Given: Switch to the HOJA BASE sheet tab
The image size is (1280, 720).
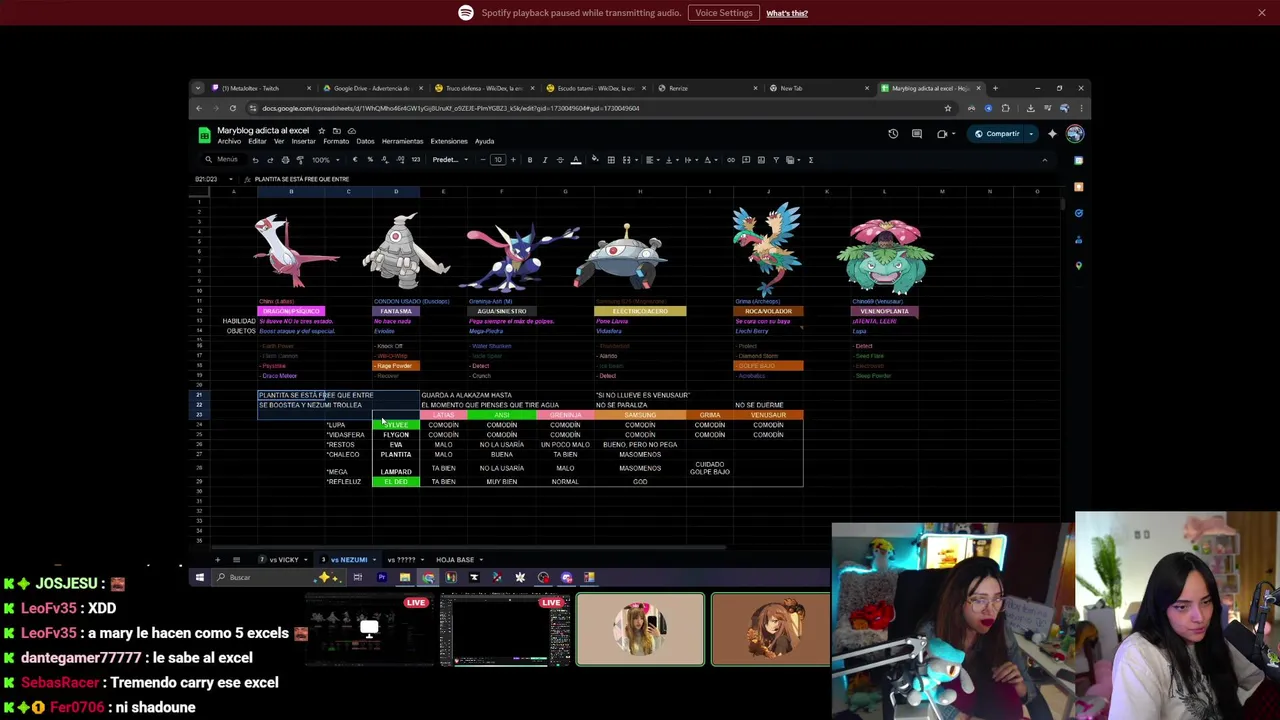Looking at the screenshot, I should point(458,560).
